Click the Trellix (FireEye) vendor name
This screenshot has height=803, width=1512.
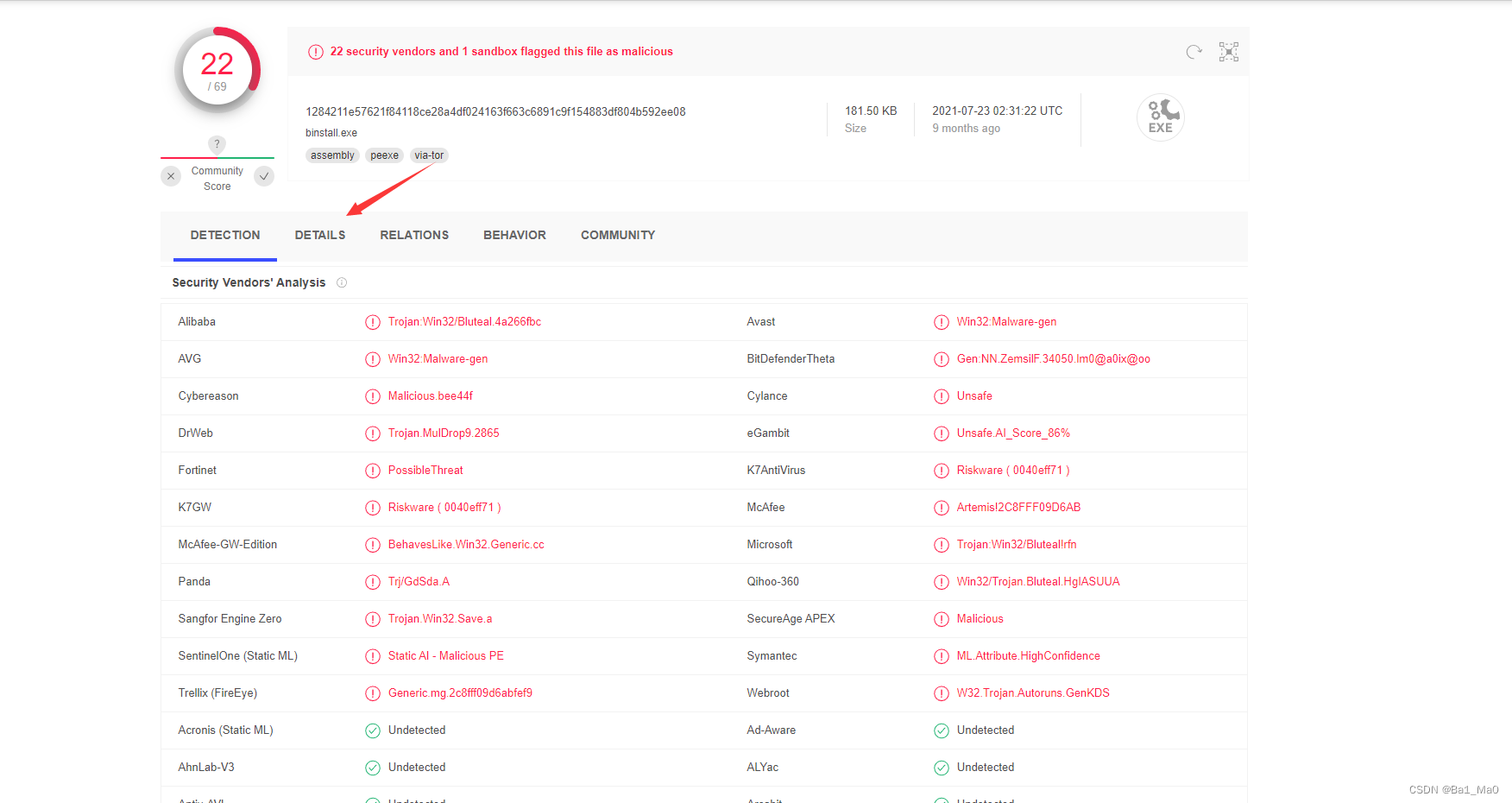click(x=217, y=692)
